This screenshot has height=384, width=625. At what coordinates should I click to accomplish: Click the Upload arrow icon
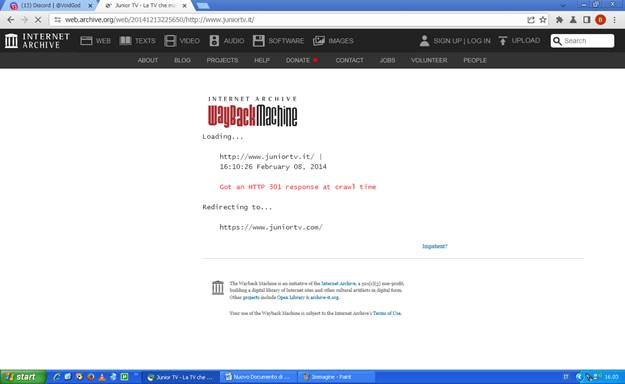click(x=503, y=41)
